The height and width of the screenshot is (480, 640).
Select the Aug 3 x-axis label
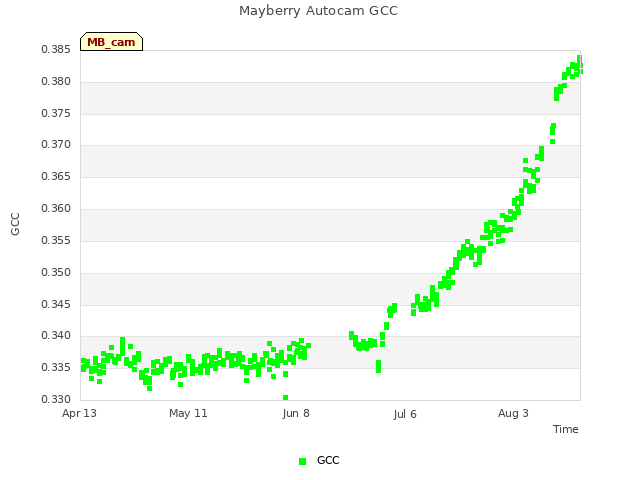click(513, 413)
